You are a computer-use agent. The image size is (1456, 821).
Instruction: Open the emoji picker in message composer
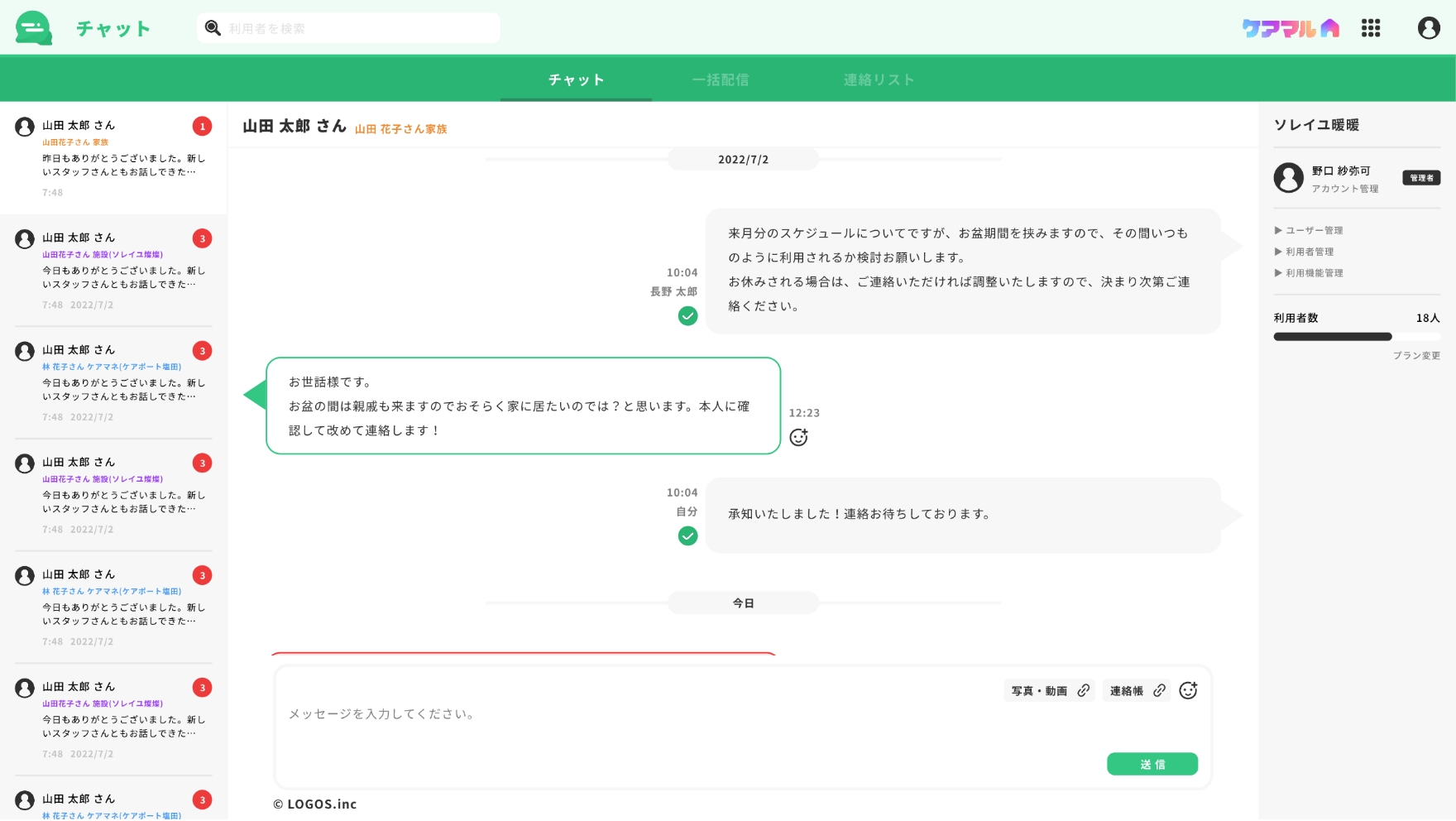(x=1188, y=690)
